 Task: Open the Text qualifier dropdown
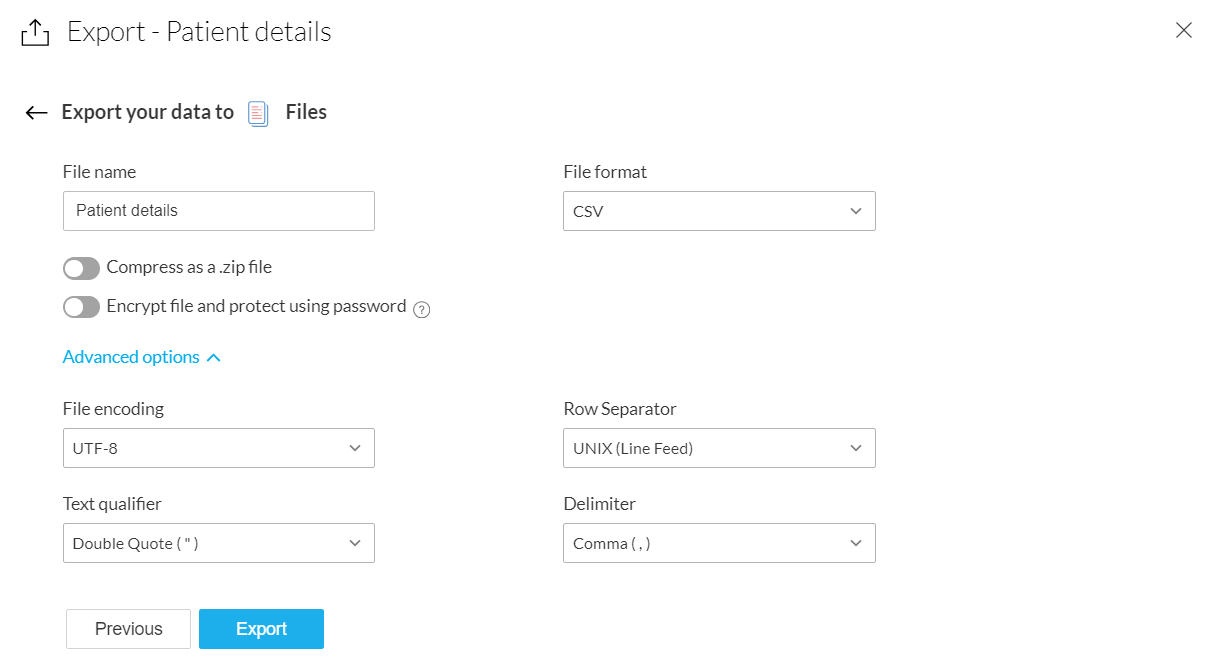tap(218, 543)
